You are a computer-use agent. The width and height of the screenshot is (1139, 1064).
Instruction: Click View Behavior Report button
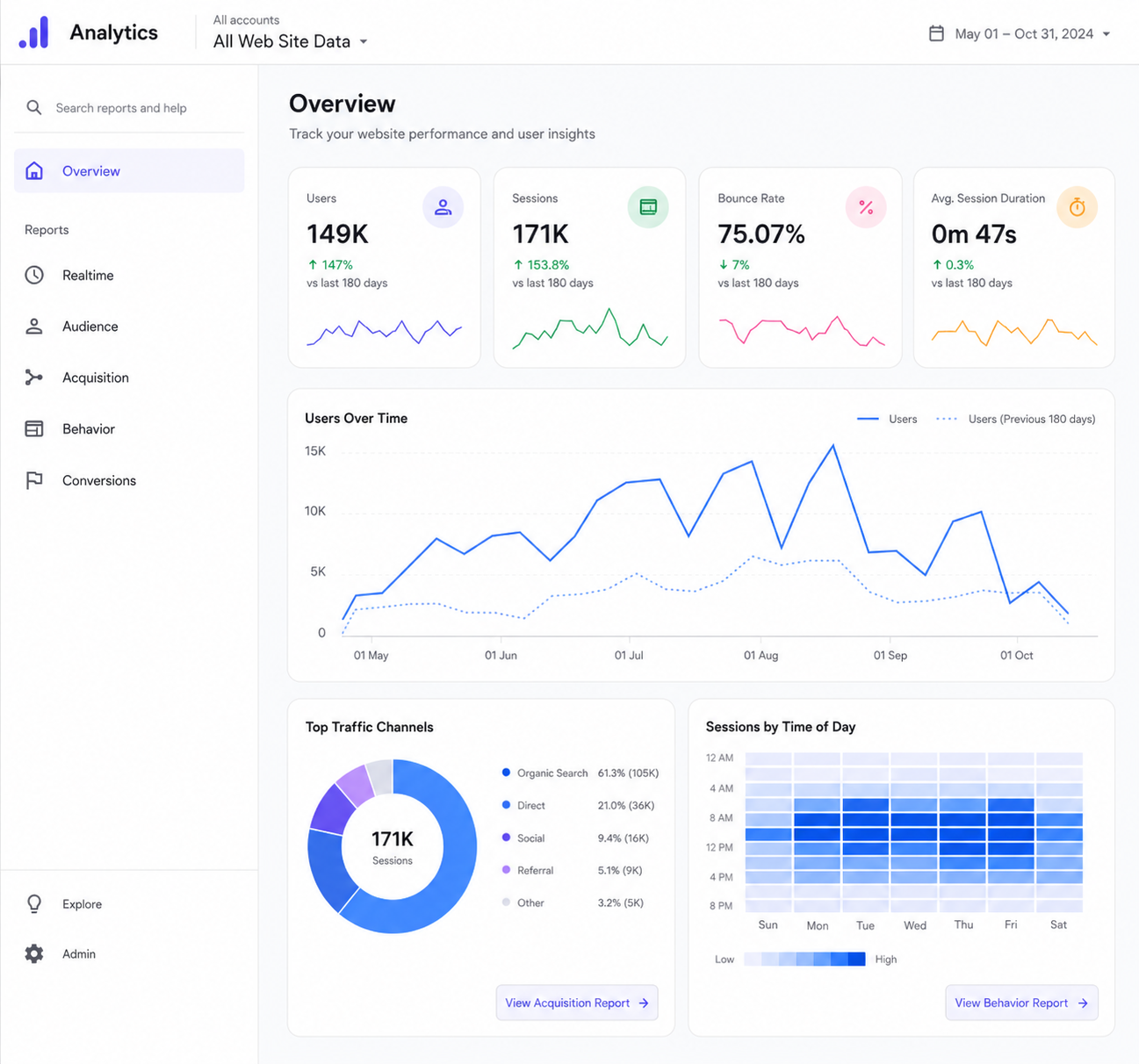coord(1021,1003)
